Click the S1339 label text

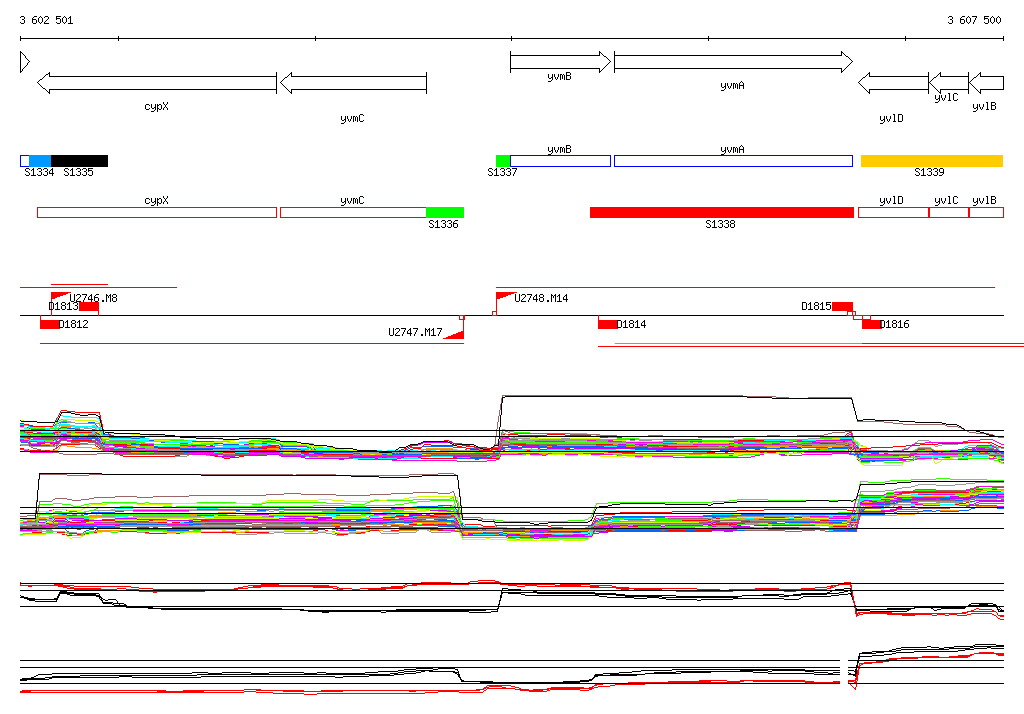point(929,172)
